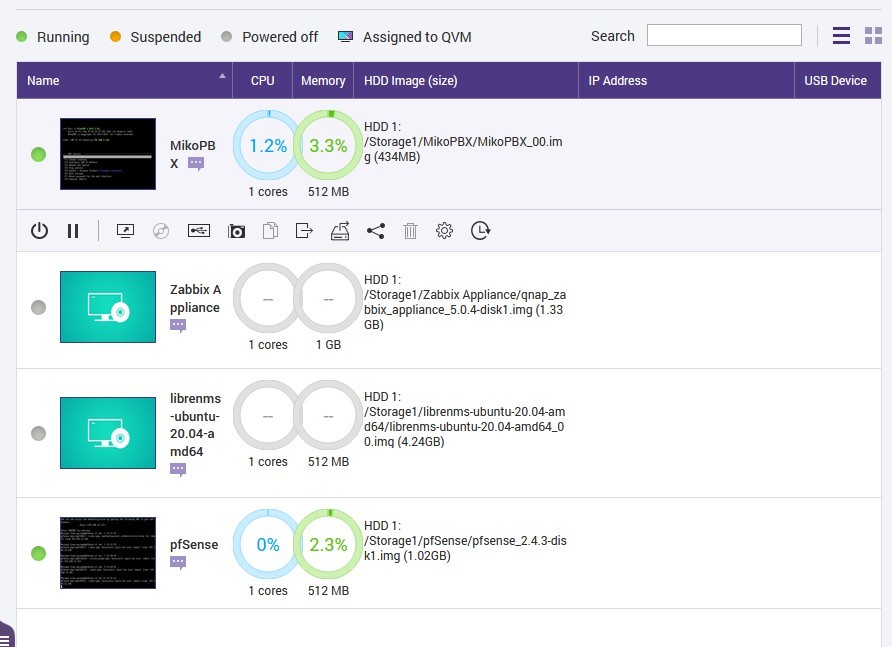Open the description bubble under pfSense

coord(178,563)
